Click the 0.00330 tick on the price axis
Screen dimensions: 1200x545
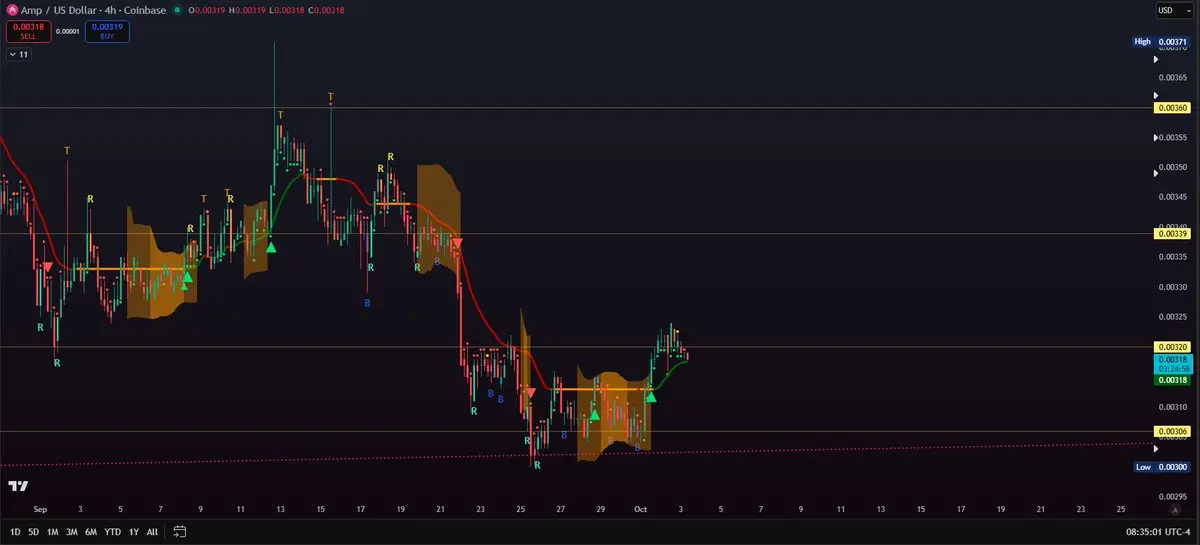point(1172,287)
